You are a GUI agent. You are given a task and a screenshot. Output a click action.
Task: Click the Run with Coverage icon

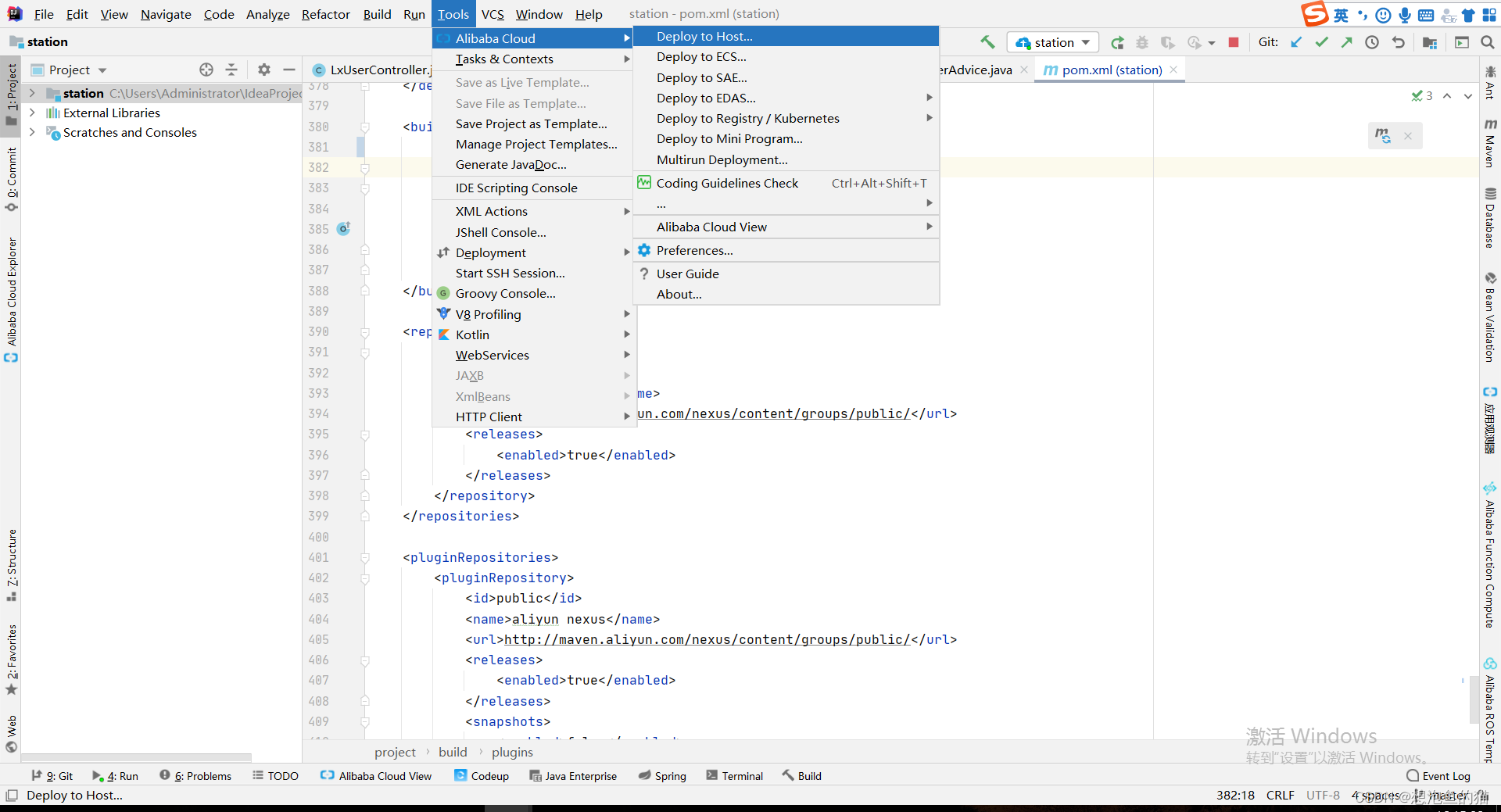pyautogui.click(x=1167, y=42)
